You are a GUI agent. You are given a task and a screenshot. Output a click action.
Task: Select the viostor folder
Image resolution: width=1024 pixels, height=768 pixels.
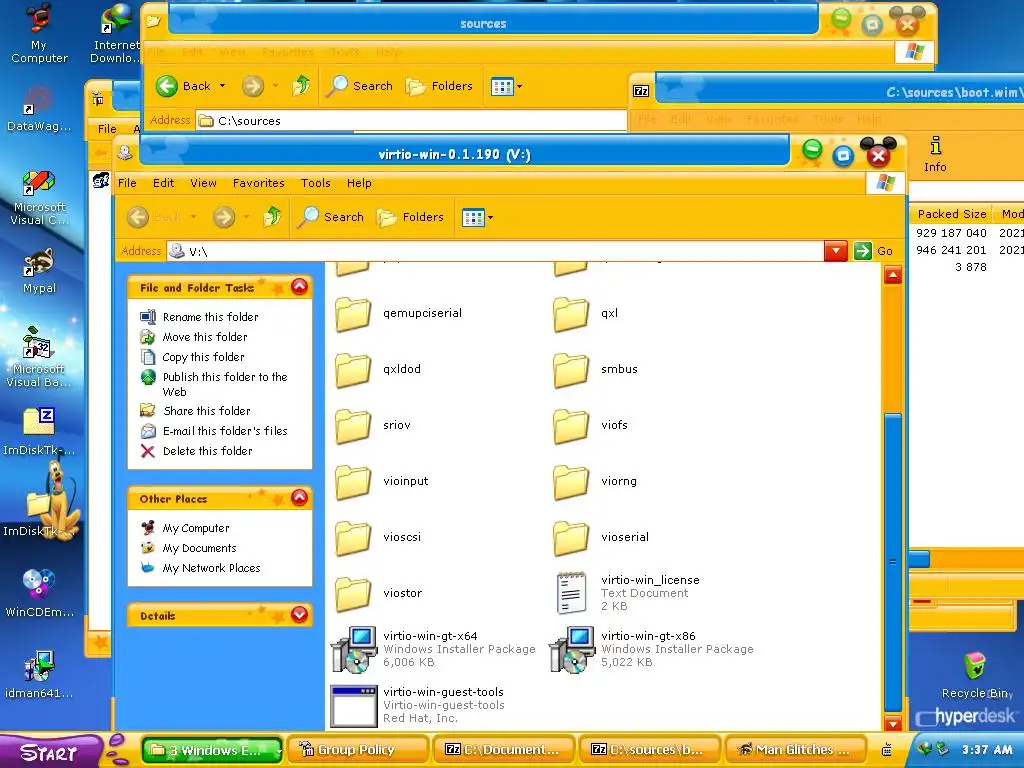point(378,594)
